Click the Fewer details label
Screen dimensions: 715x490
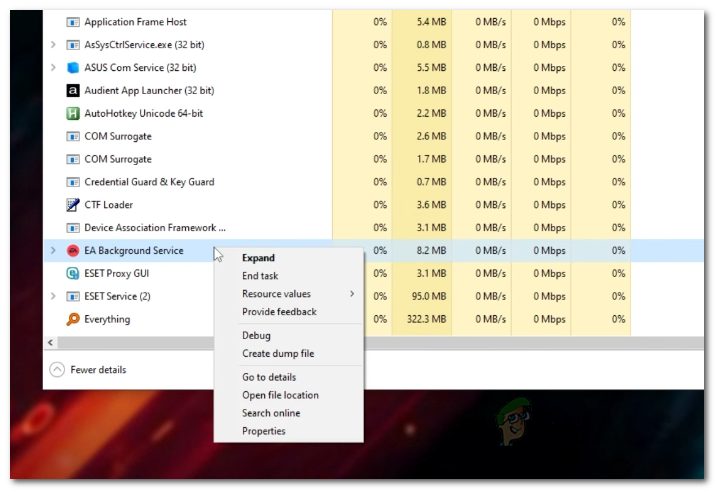98,370
